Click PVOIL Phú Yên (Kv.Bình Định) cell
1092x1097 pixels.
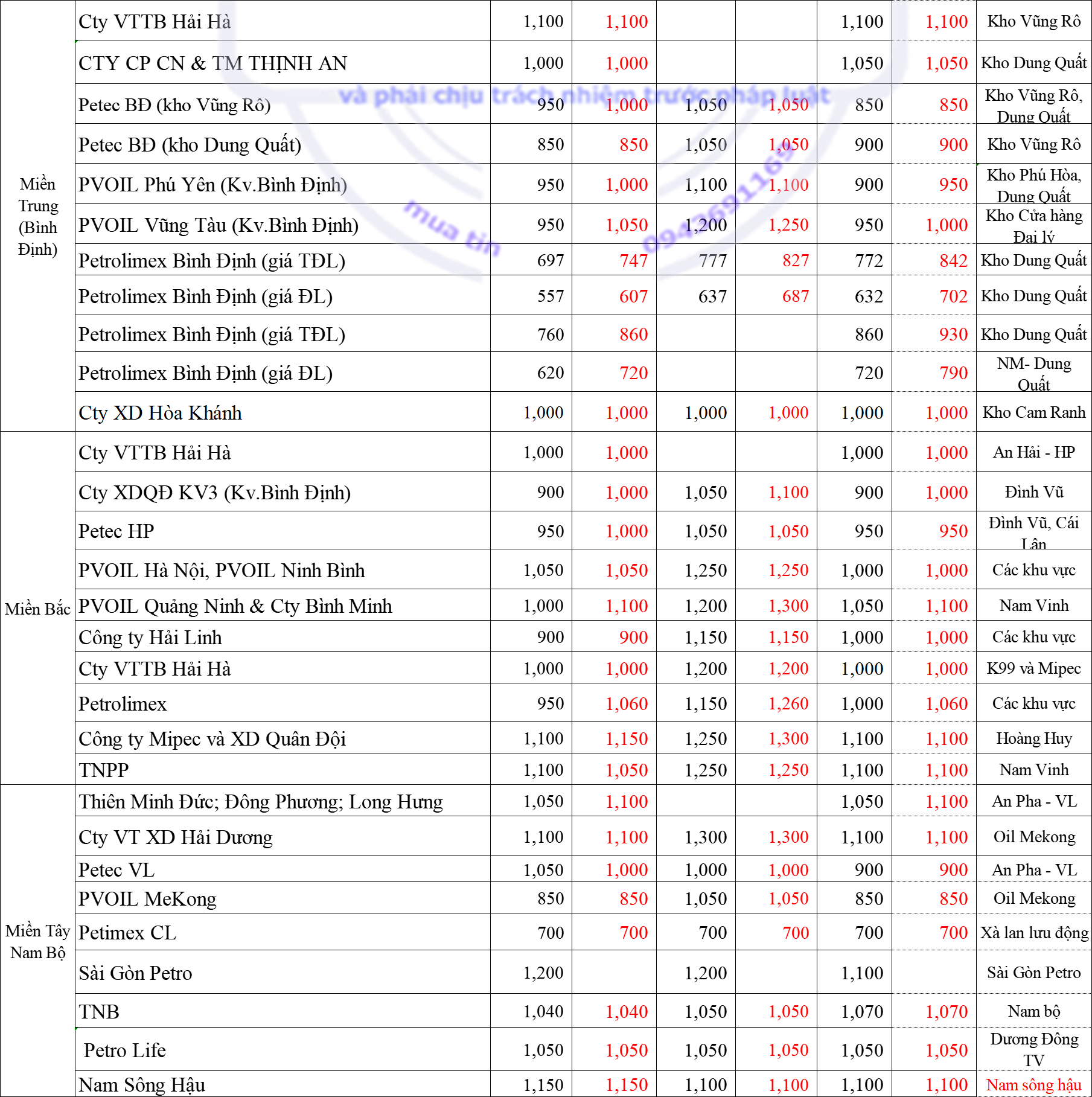(283, 184)
